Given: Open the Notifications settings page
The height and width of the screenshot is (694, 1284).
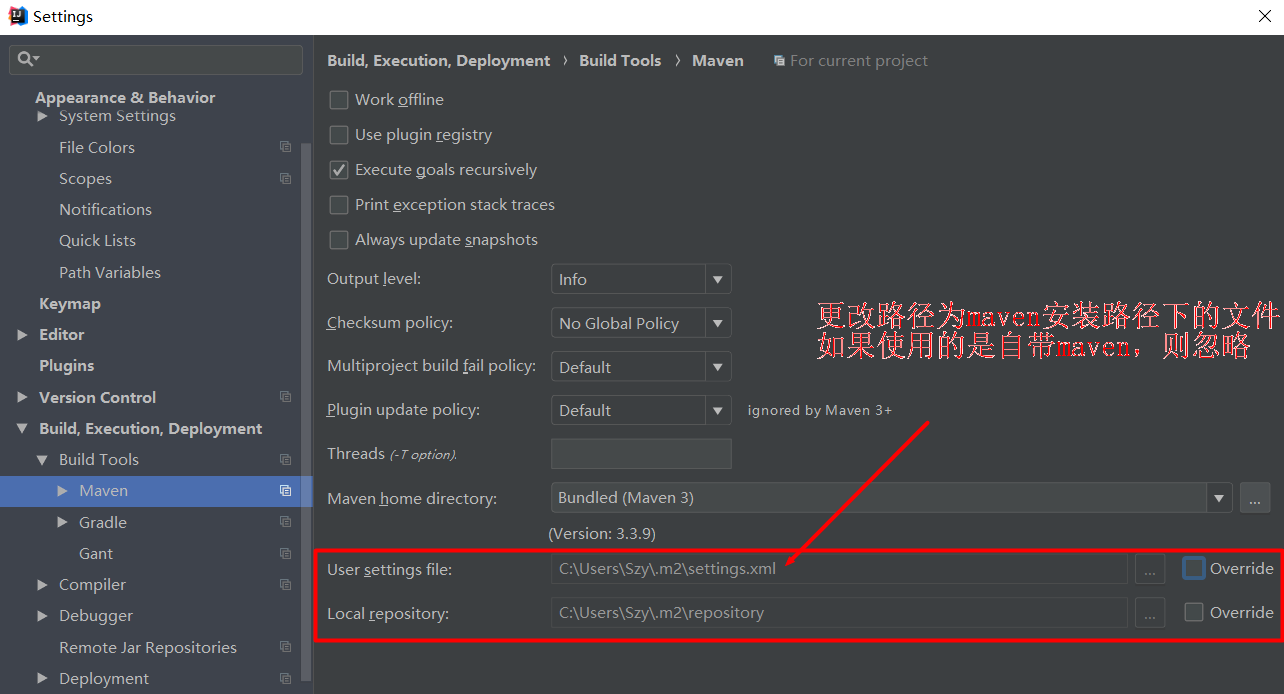Looking at the screenshot, I should coord(105,209).
